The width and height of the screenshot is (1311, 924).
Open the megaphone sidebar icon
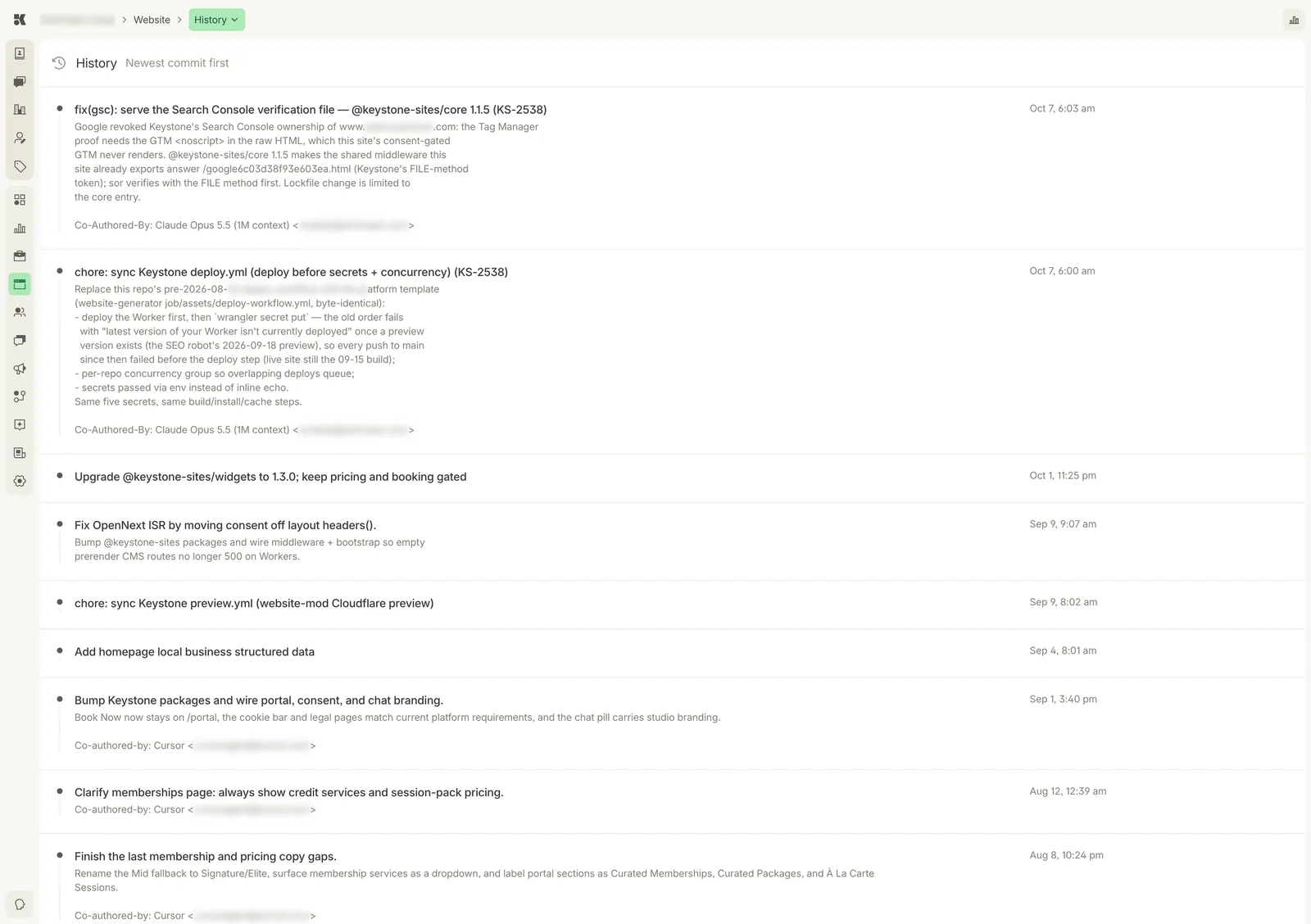(20, 369)
